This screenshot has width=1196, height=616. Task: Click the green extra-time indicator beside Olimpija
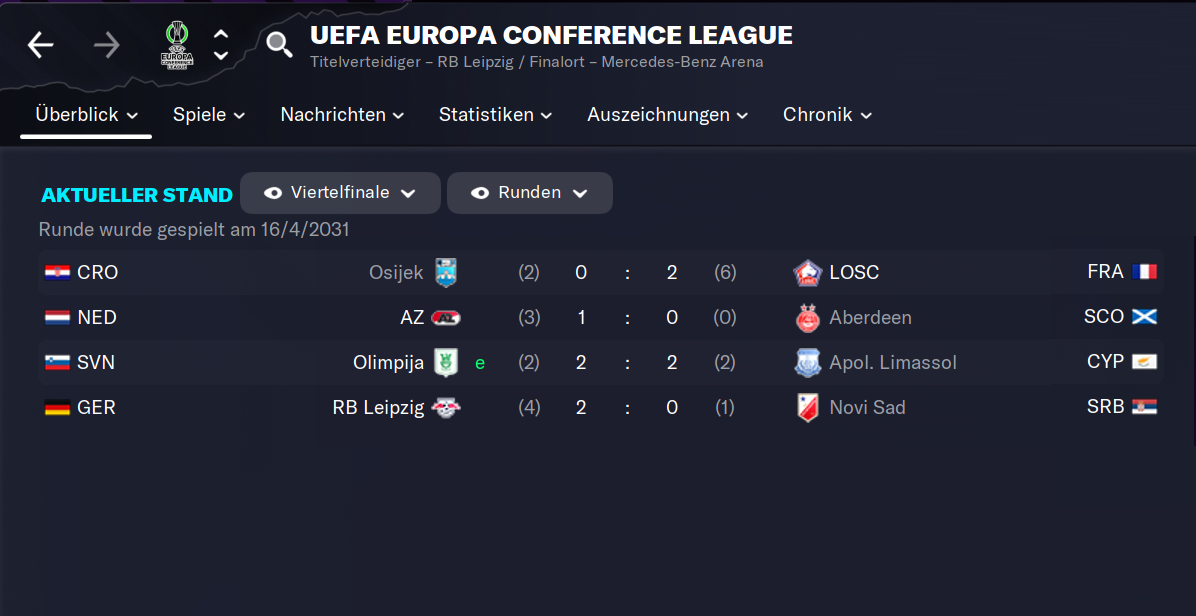(x=479, y=362)
